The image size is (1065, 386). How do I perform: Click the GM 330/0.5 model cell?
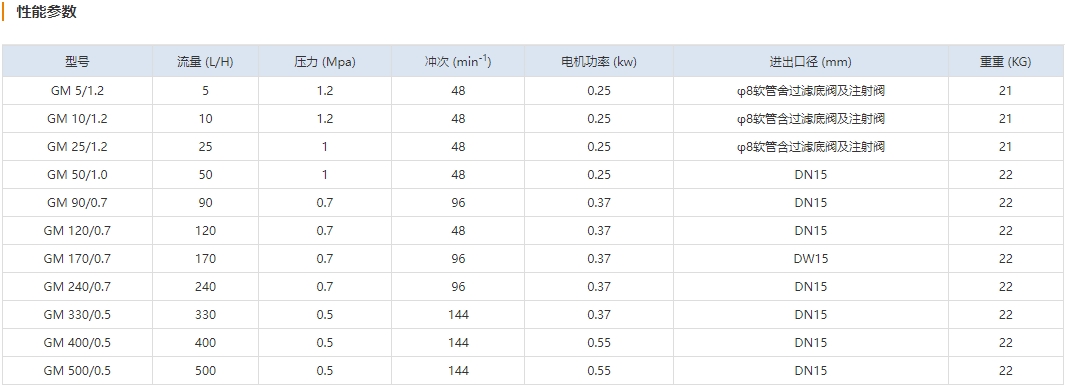(77, 315)
